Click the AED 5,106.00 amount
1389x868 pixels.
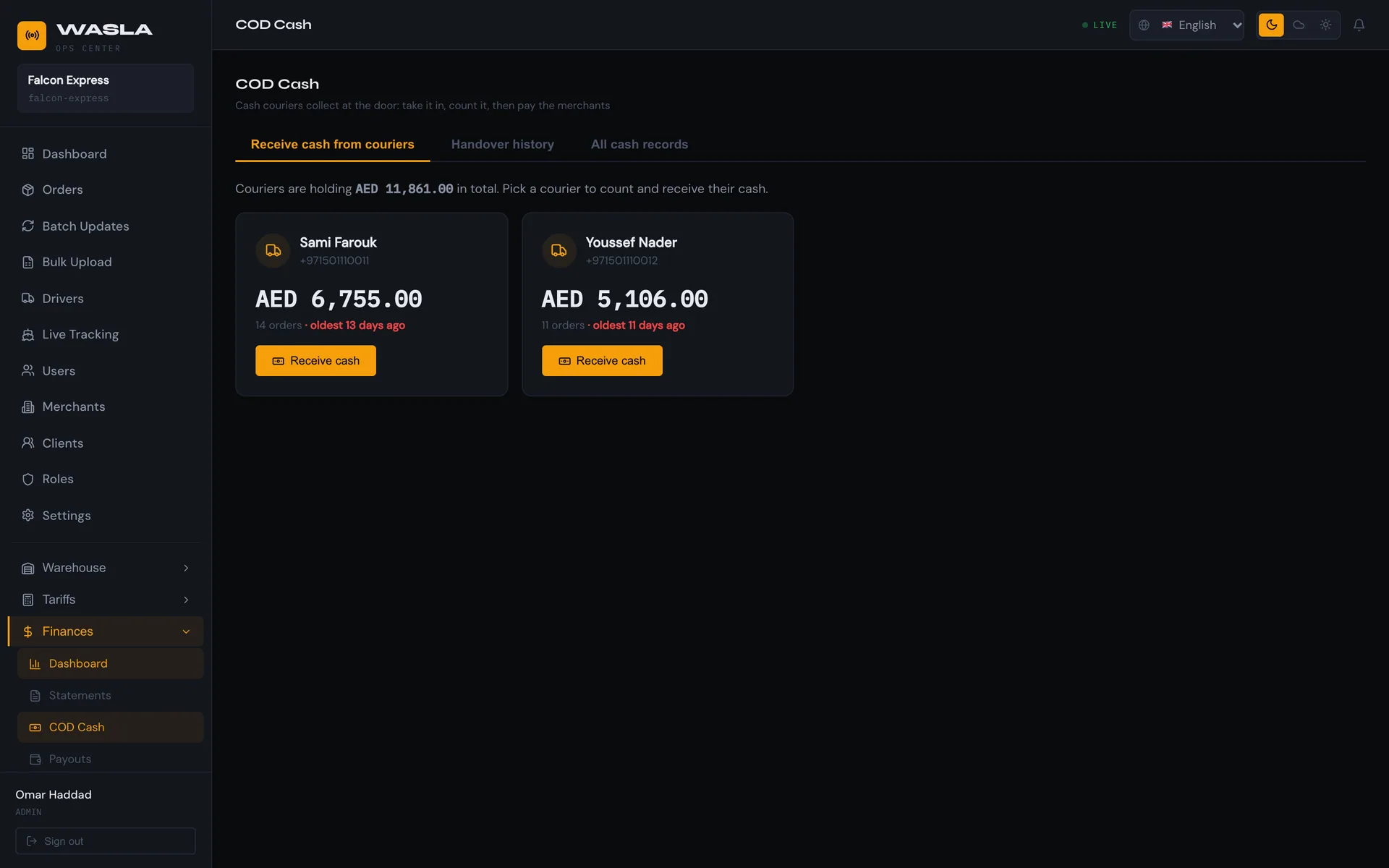click(x=624, y=299)
